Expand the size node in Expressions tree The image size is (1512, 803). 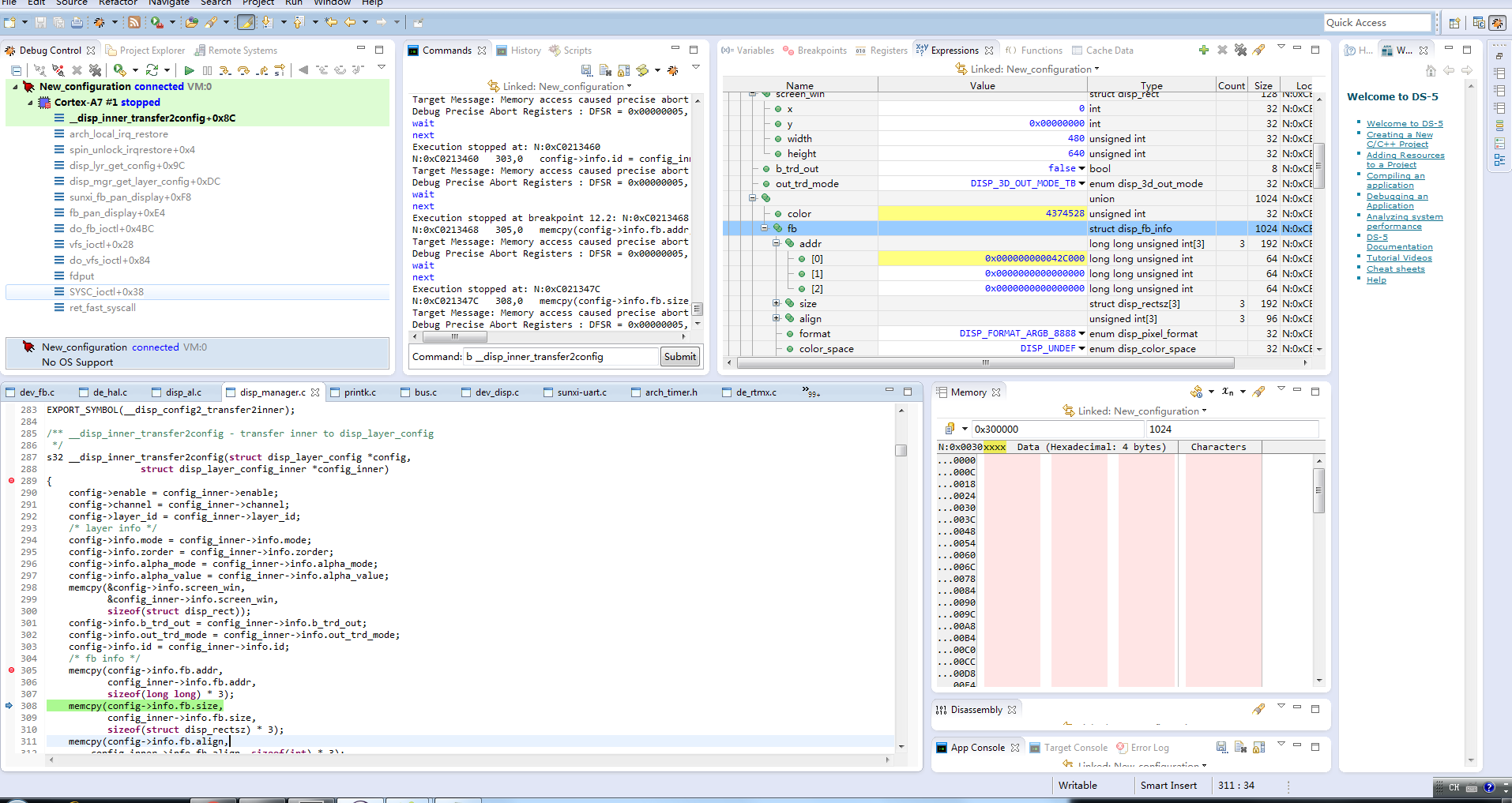pos(776,303)
